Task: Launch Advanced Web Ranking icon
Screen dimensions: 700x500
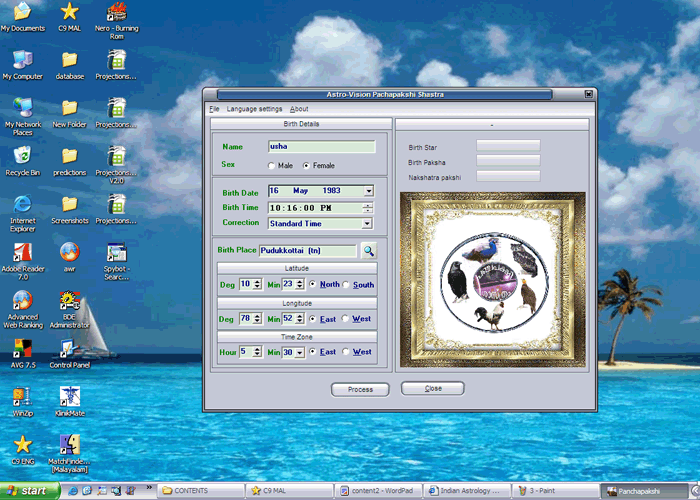Action: pyautogui.click(x=23, y=310)
